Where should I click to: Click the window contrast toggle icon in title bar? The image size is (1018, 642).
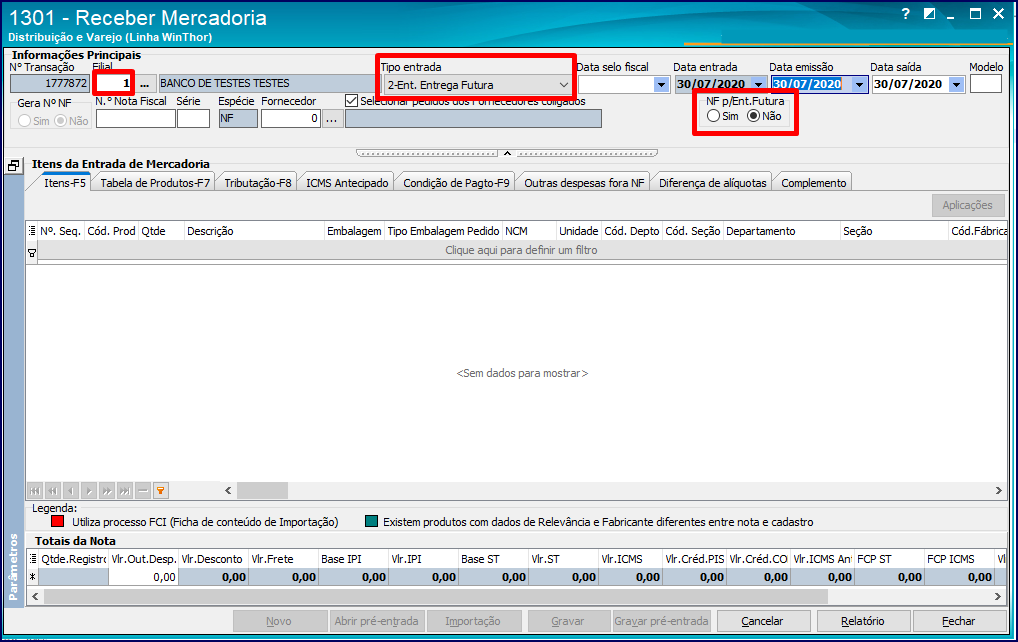(x=930, y=14)
